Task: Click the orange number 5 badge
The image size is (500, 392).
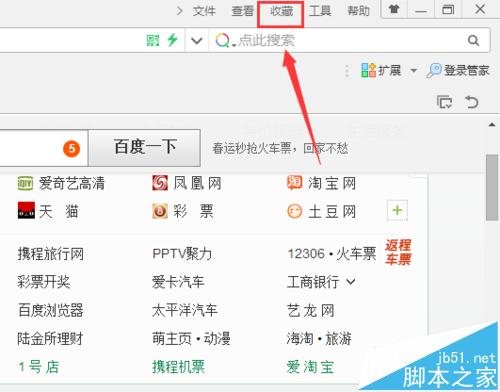Action: 72,149
